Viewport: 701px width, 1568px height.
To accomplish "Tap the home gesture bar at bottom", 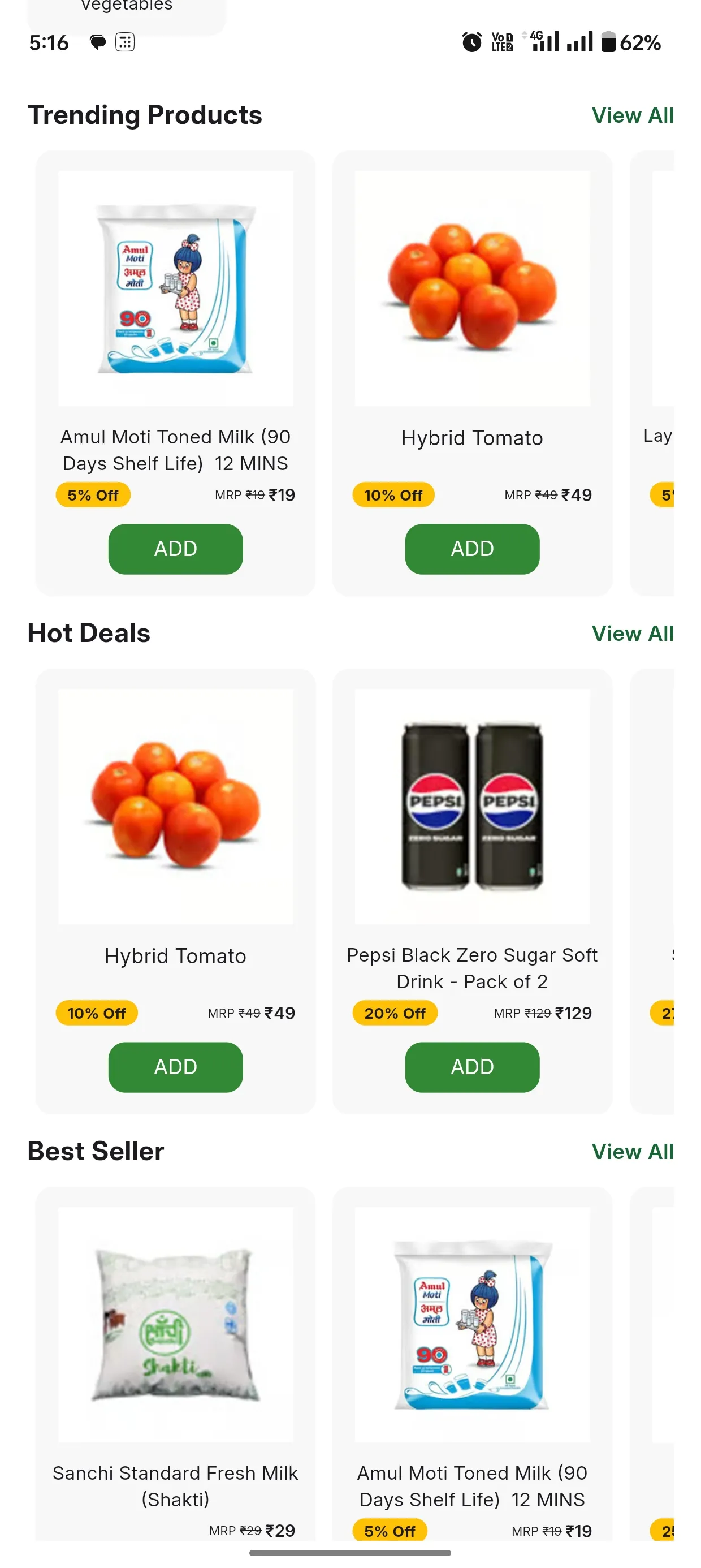I will (x=350, y=1553).
